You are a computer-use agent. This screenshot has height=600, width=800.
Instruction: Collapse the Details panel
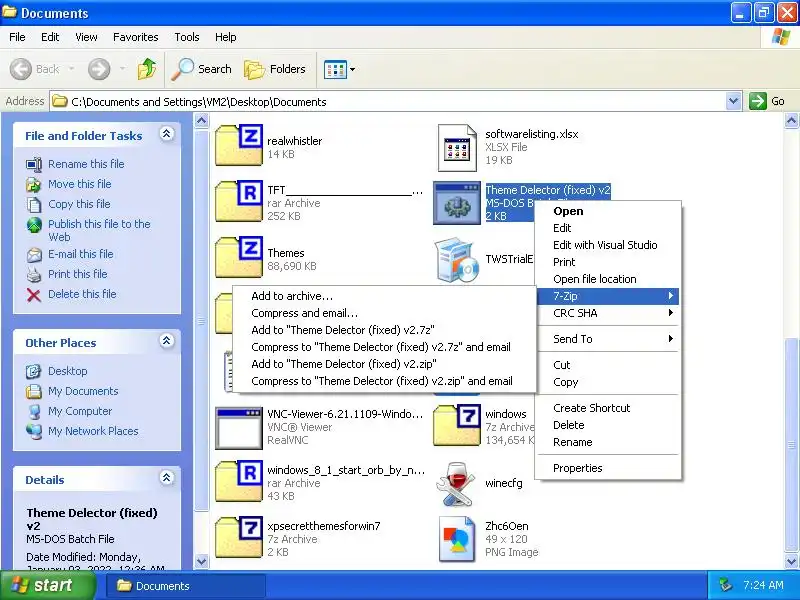click(166, 478)
